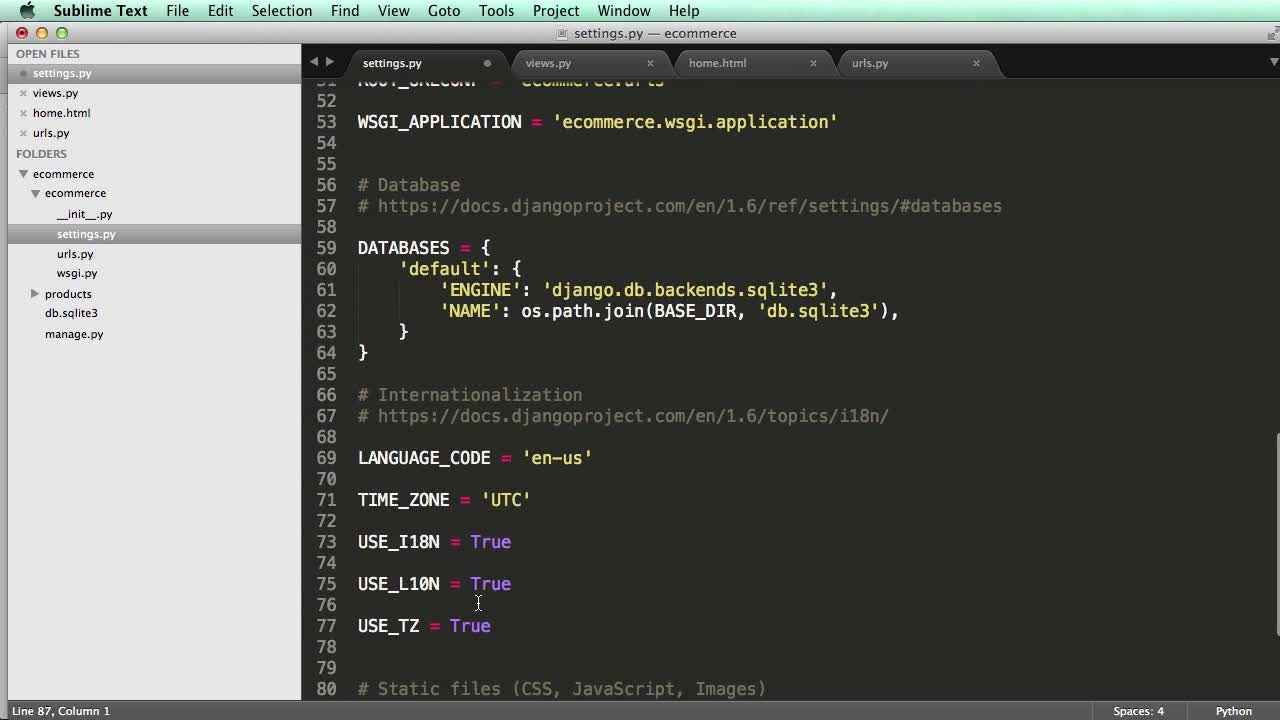1280x720 pixels.
Task: Click unsaved dot on settings.py tab
Action: click(487, 63)
